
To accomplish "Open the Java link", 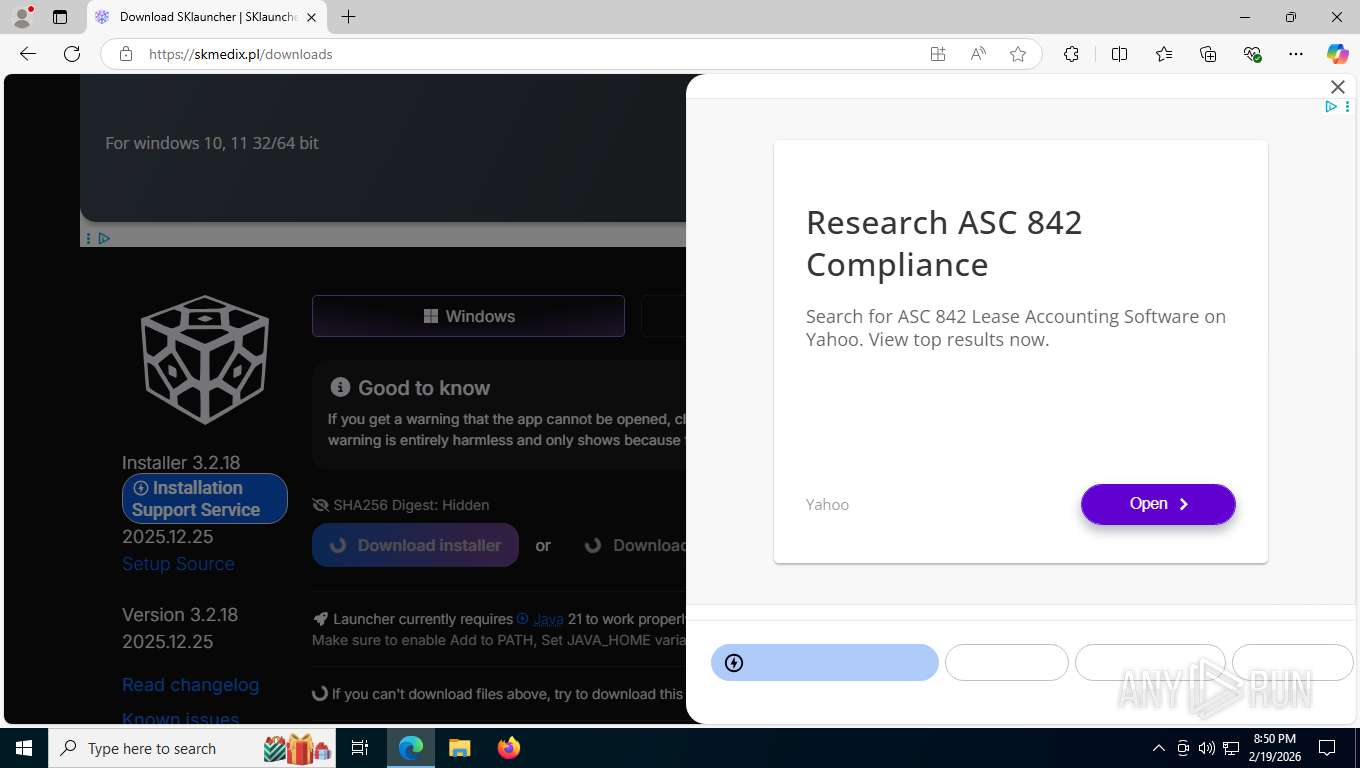I will (x=548, y=619).
